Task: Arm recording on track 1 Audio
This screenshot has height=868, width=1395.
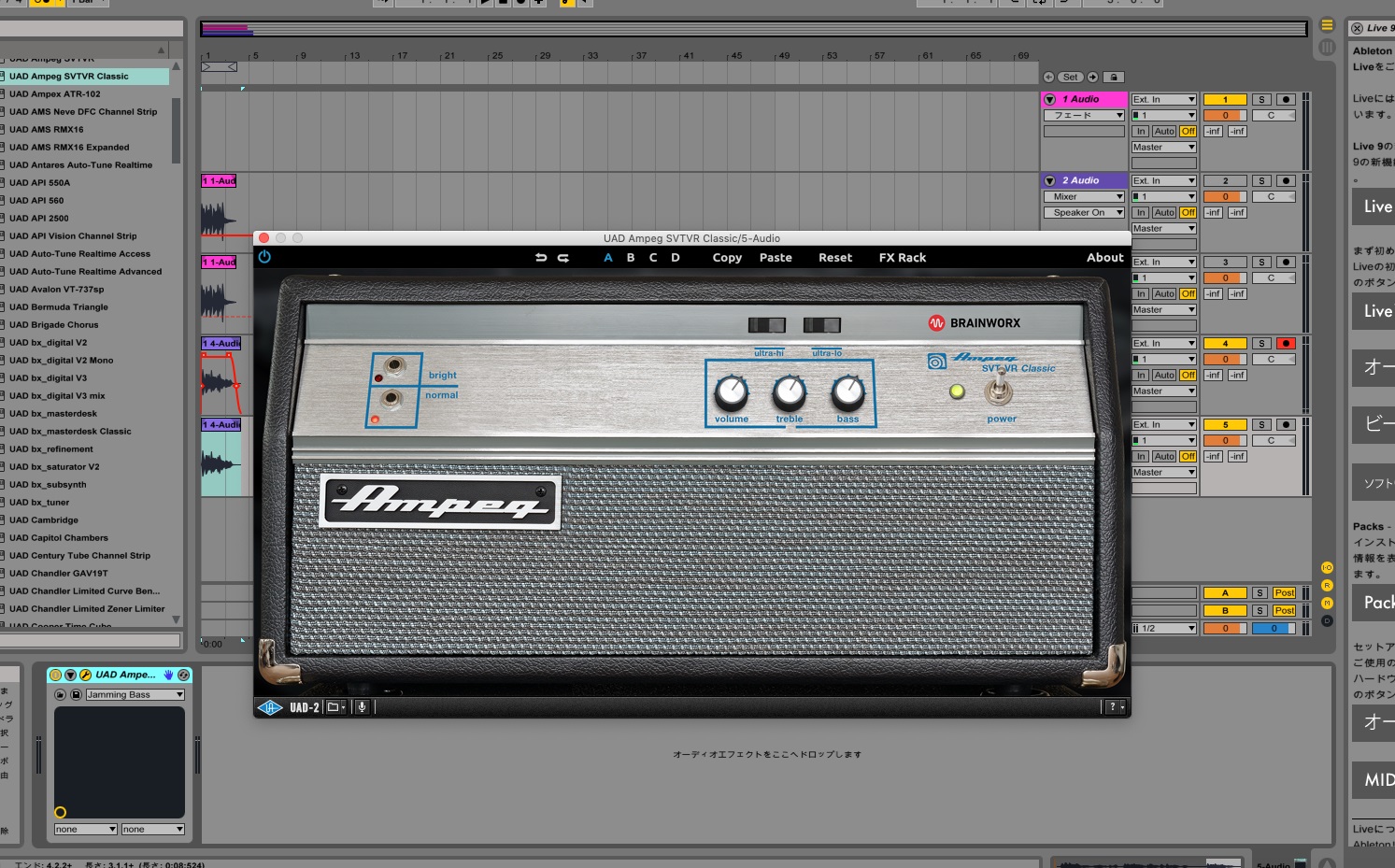Action: pos(1286,100)
